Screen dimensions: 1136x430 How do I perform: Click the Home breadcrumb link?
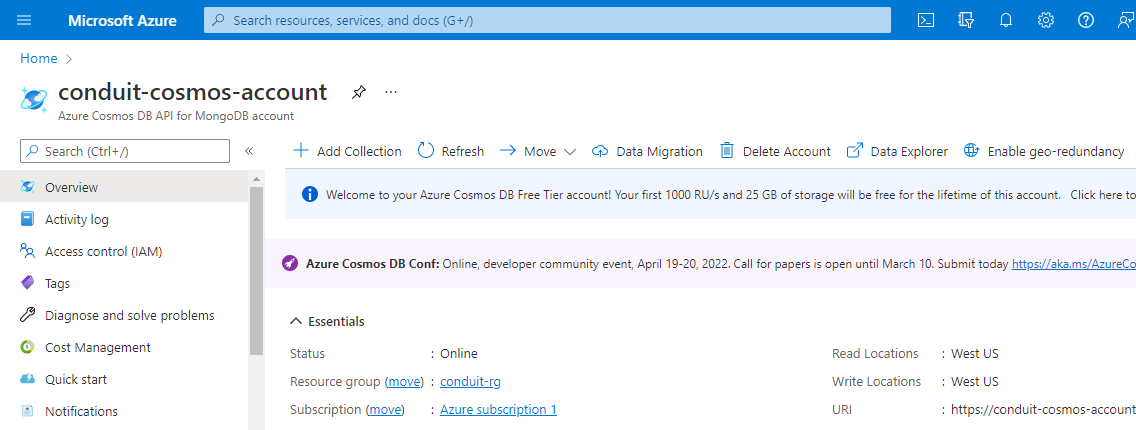click(38, 59)
